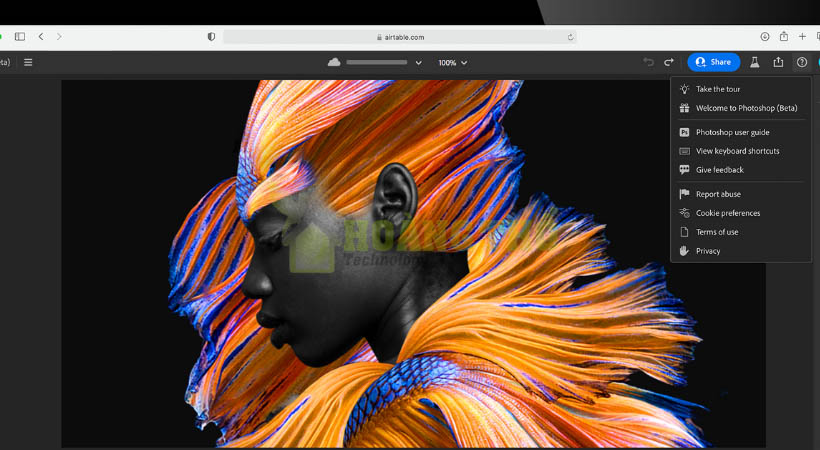Open Cookie preferences
This screenshot has width=820, height=450.
click(x=741, y=213)
